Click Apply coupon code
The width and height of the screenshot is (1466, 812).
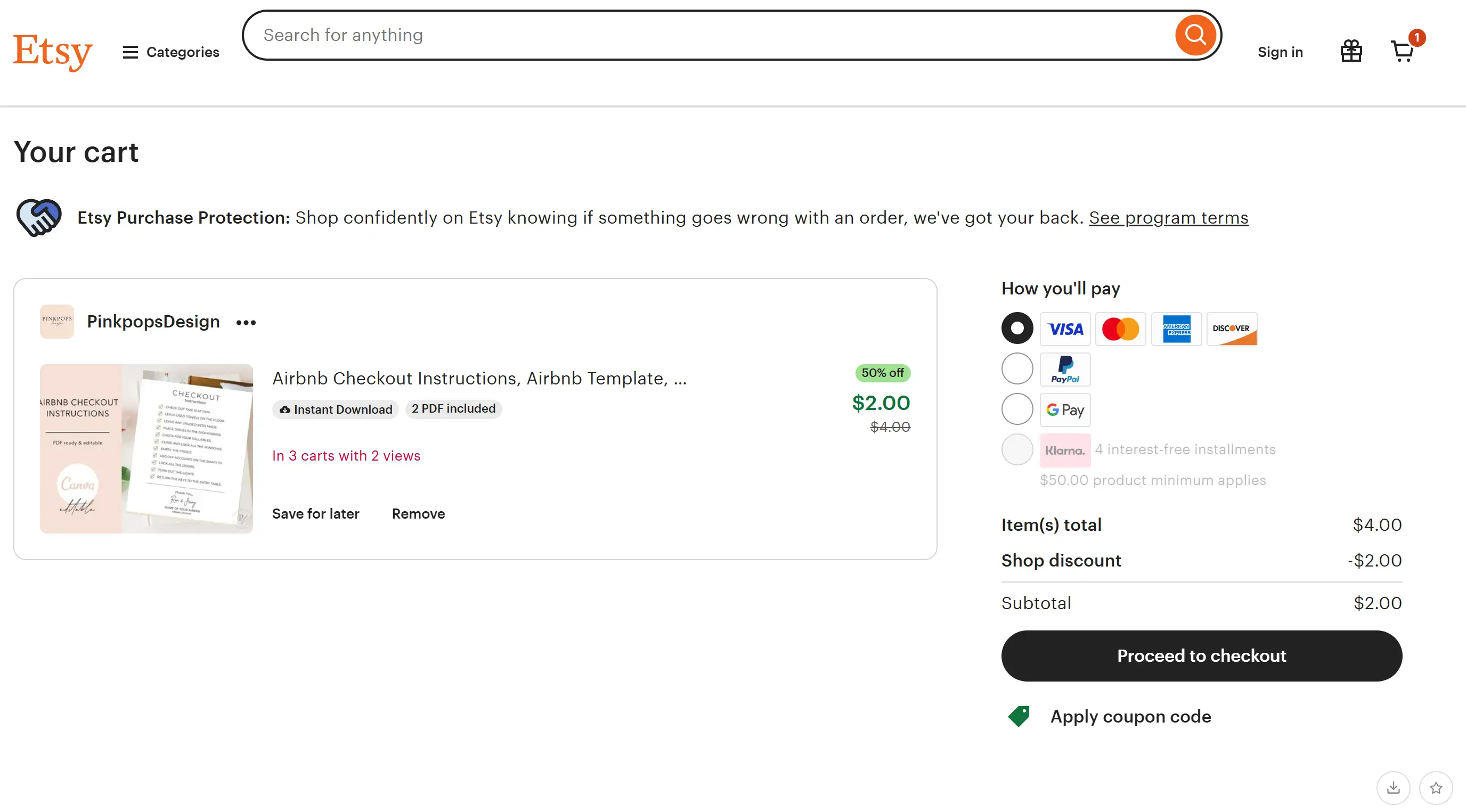(x=1130, y=716)
